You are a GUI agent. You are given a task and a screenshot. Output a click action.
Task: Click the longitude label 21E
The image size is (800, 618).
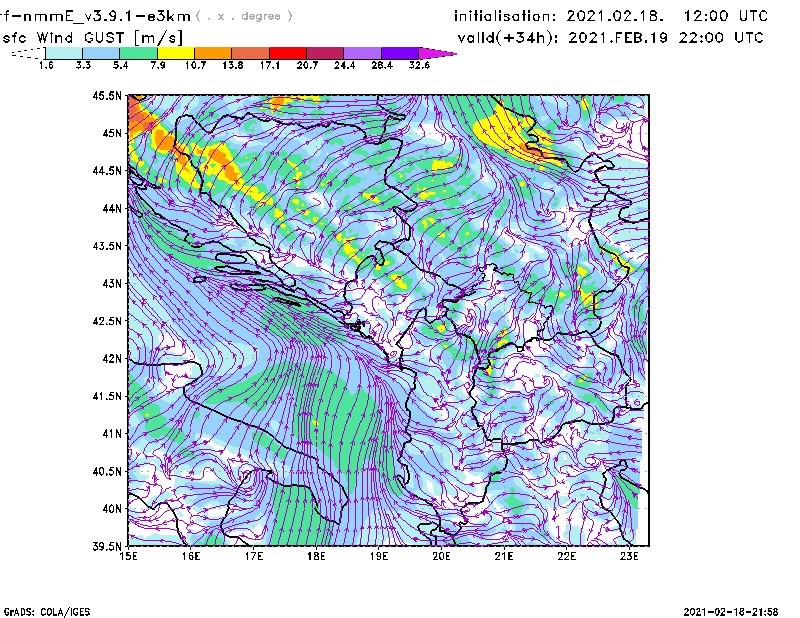504,556
